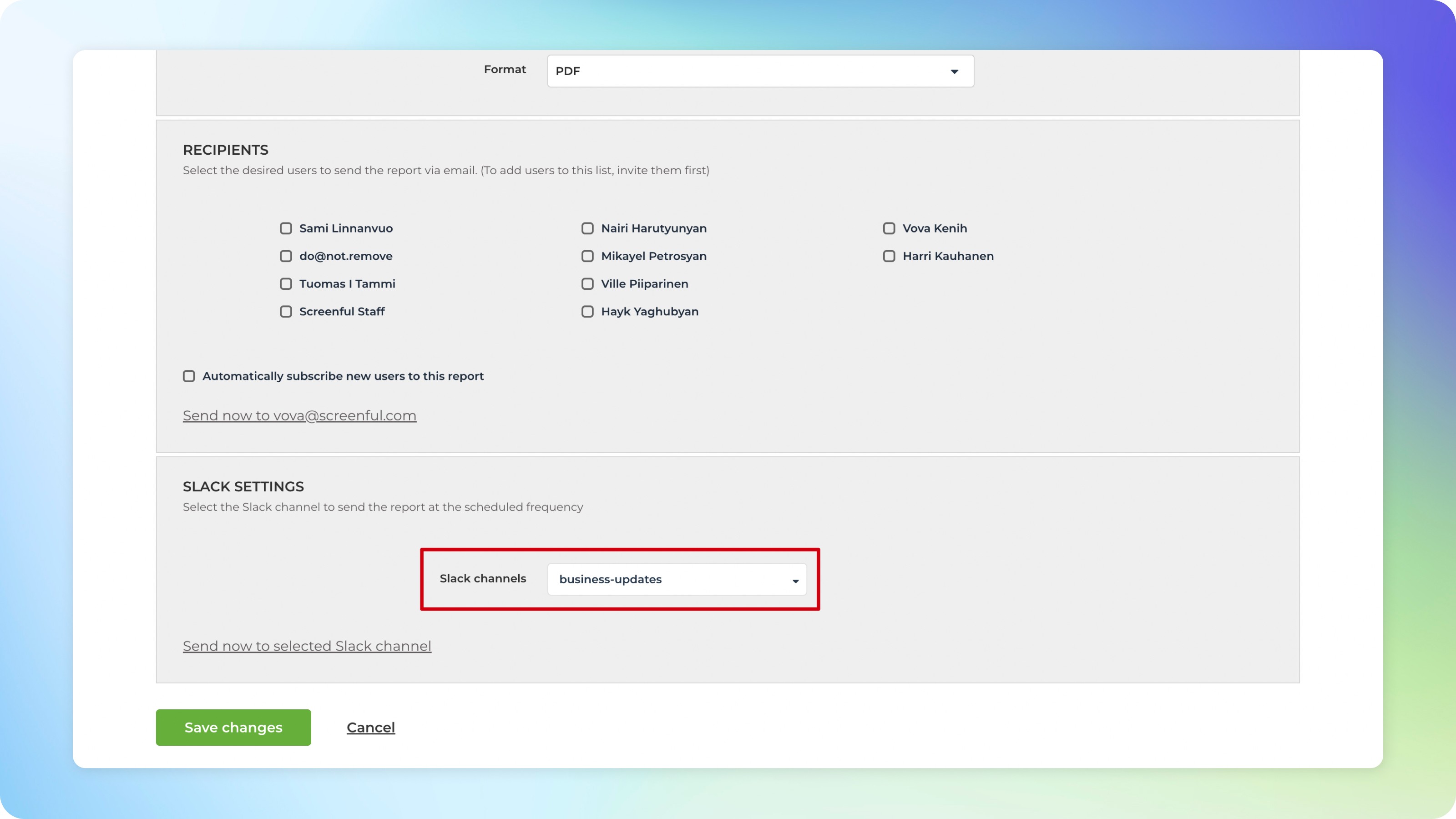Tick the Ville Piiparinen checkbox

pos(587,284)
